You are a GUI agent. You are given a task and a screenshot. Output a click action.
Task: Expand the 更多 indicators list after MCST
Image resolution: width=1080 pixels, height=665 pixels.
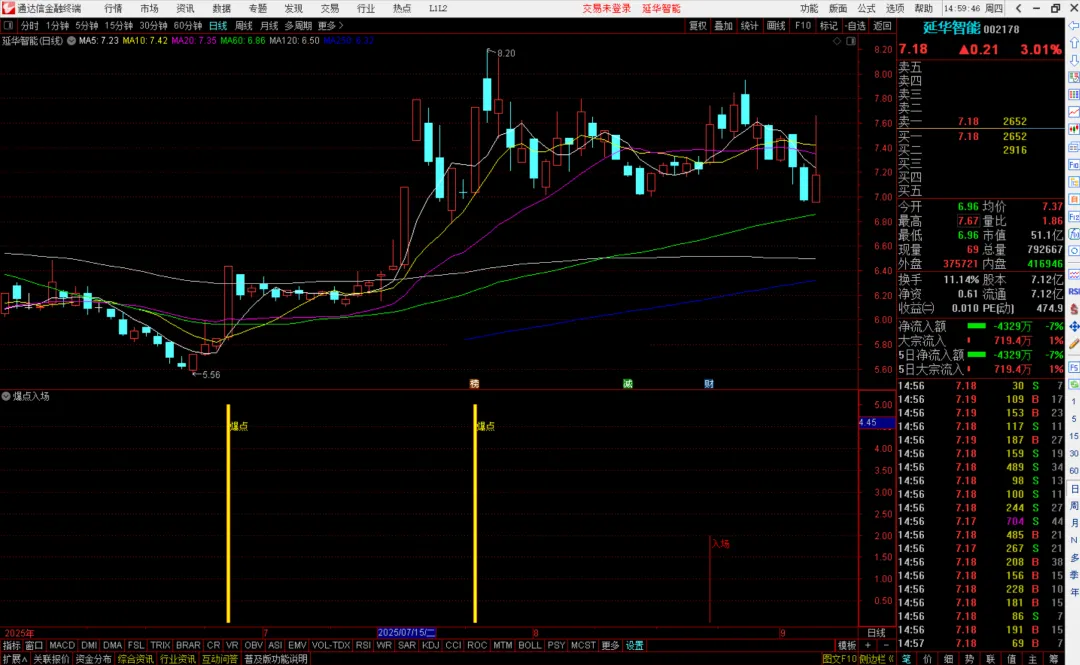pos(610,646)
